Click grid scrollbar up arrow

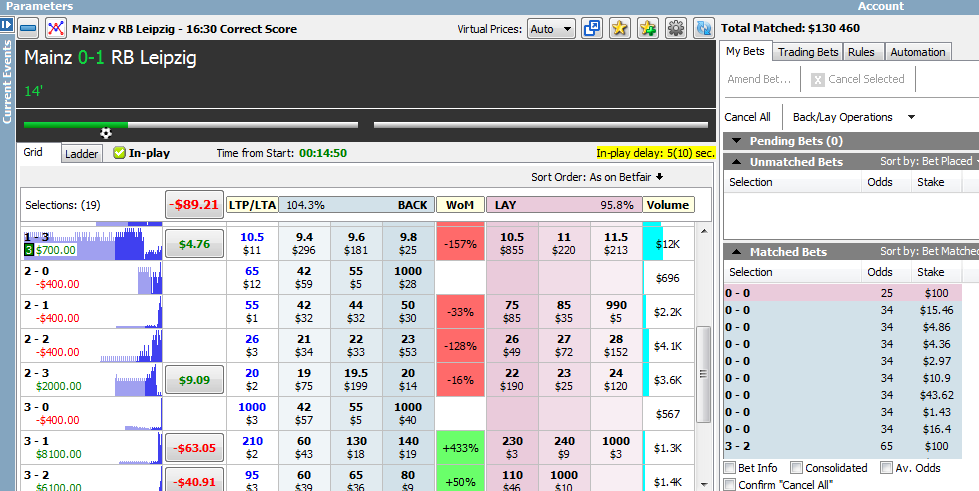pos(704,232)
